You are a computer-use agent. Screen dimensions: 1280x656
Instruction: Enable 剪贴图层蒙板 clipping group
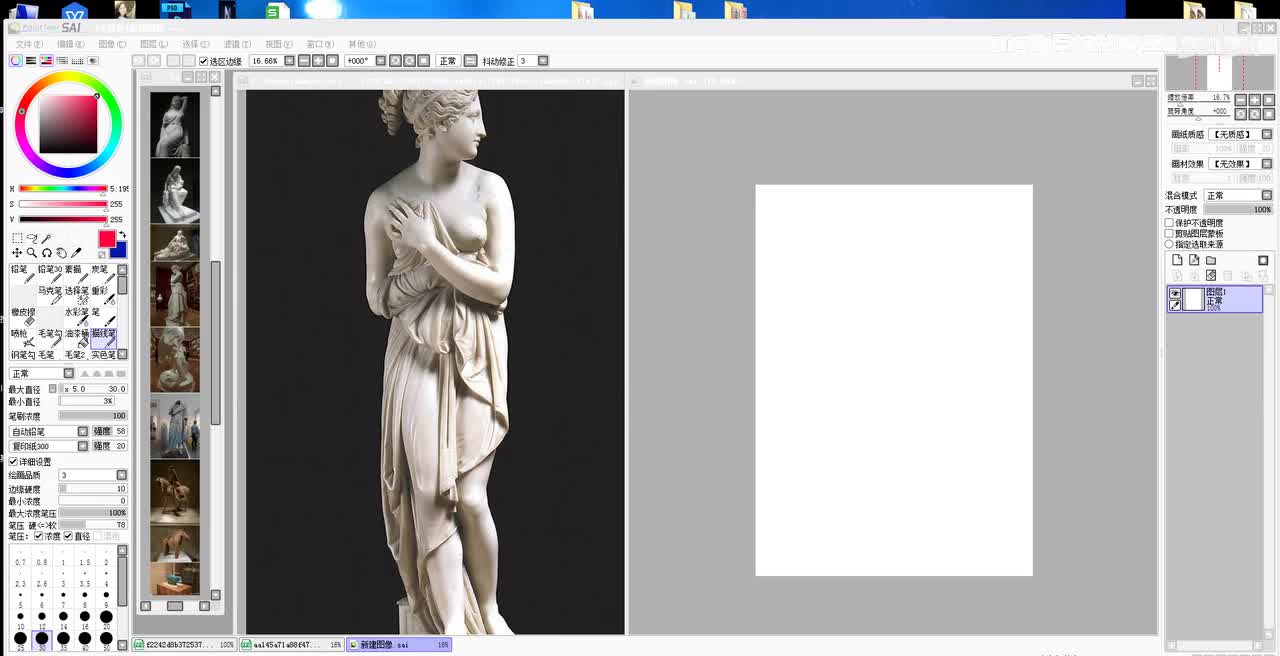1169,234
